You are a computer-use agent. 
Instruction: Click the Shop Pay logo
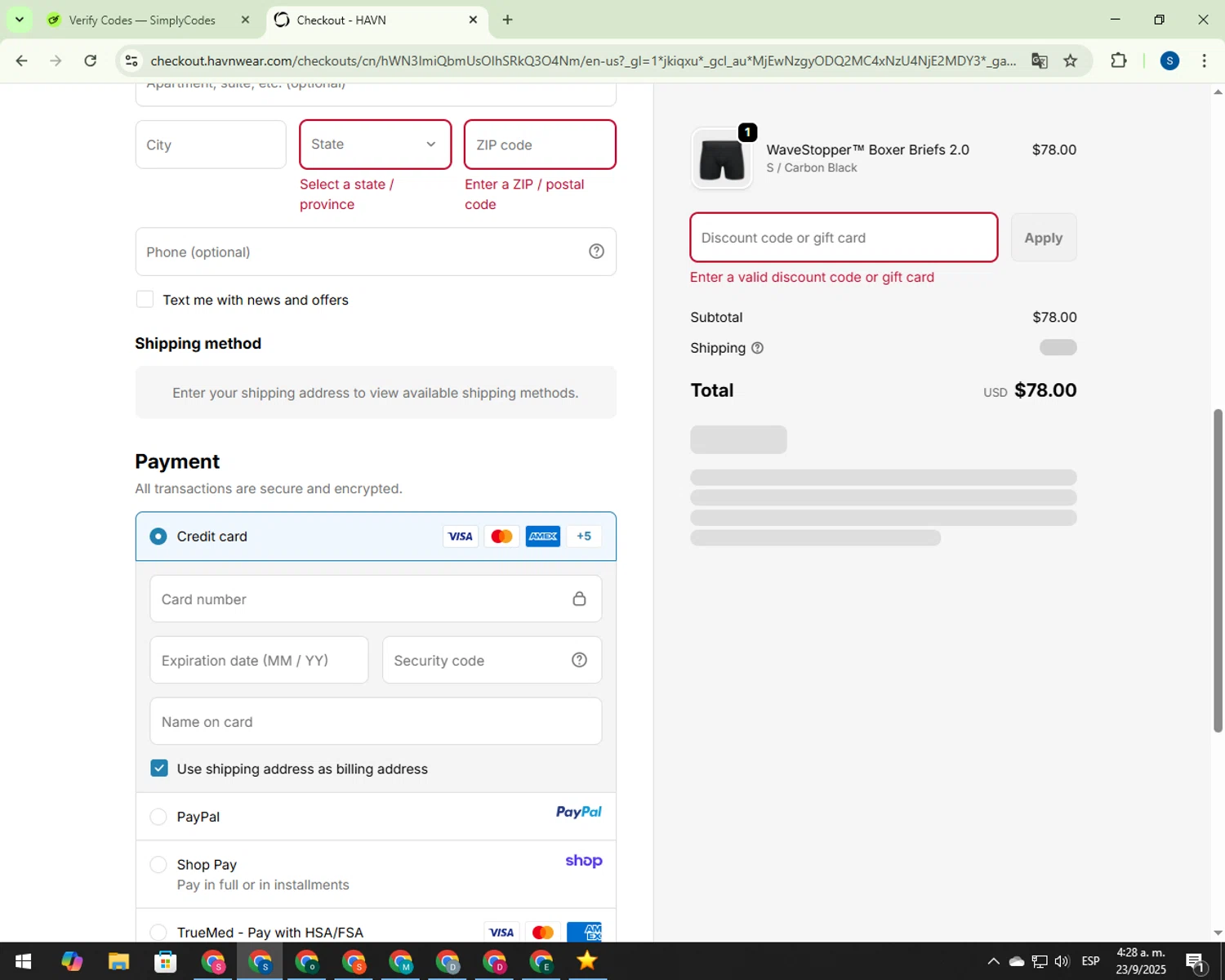583,861
